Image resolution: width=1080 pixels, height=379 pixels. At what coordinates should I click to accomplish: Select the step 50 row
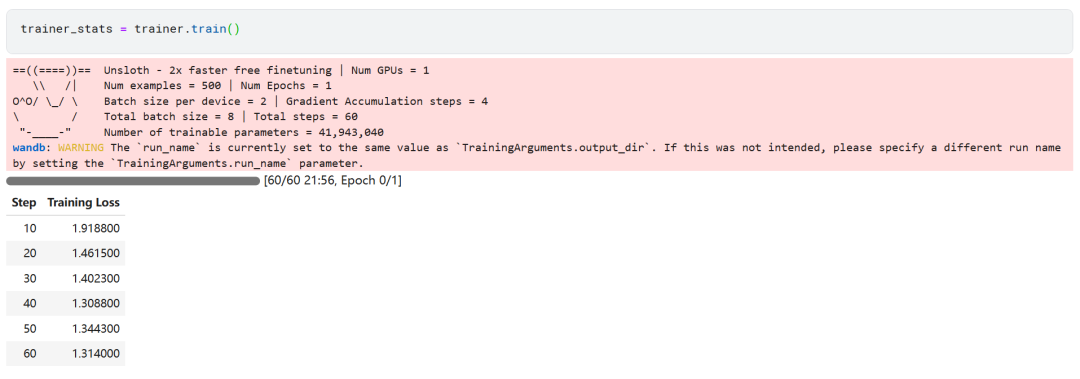(65, 328)
